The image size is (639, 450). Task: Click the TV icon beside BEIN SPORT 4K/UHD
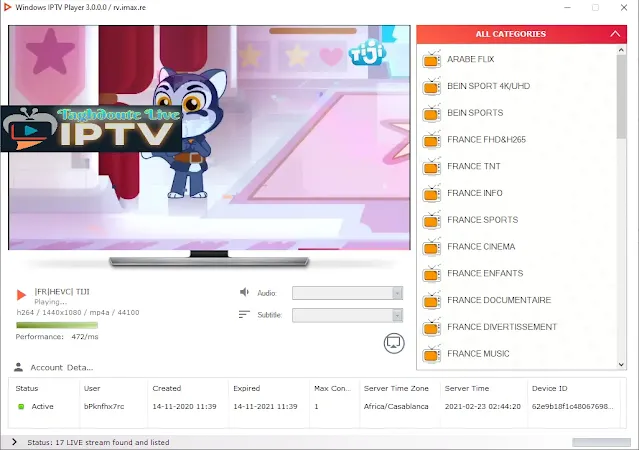coord(432,86)
